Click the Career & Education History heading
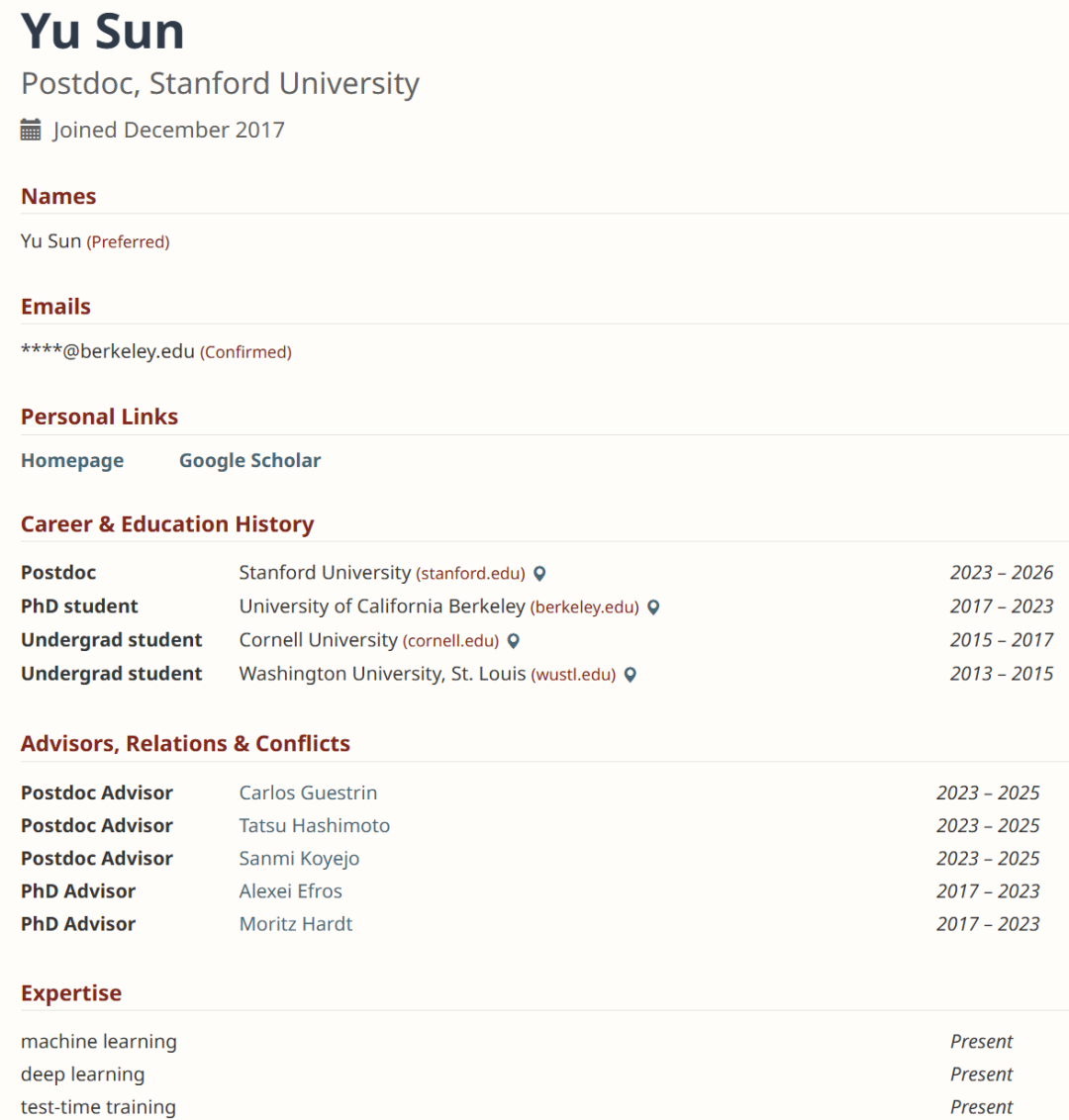 167,524
